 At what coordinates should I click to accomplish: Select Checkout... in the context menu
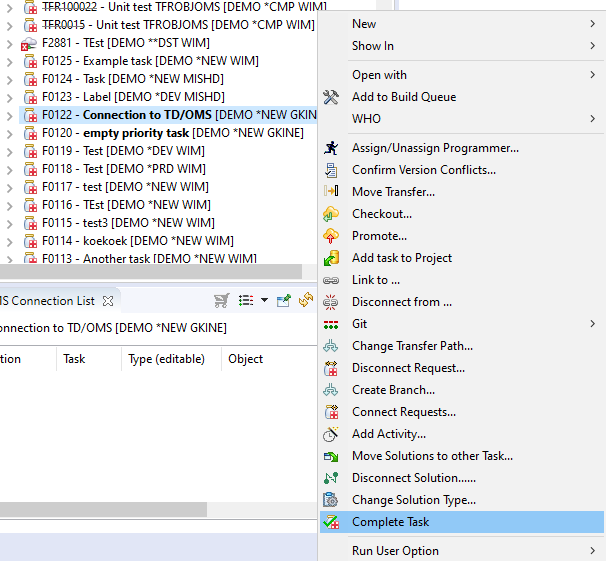(381, 214)
